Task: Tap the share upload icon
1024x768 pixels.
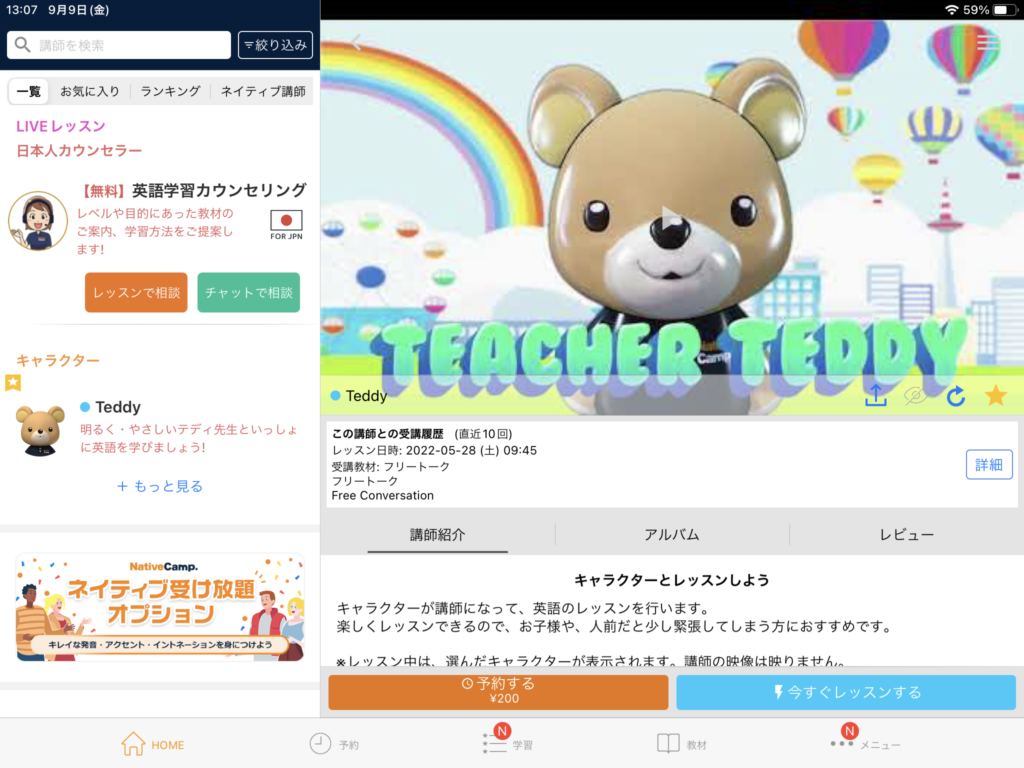Action: [x=875, y=395]
